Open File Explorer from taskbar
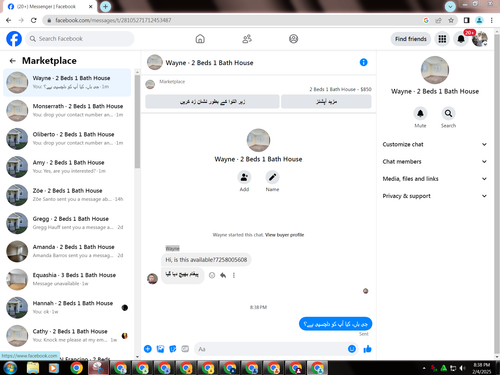This screenshot has height=375, width=500. 33,368
